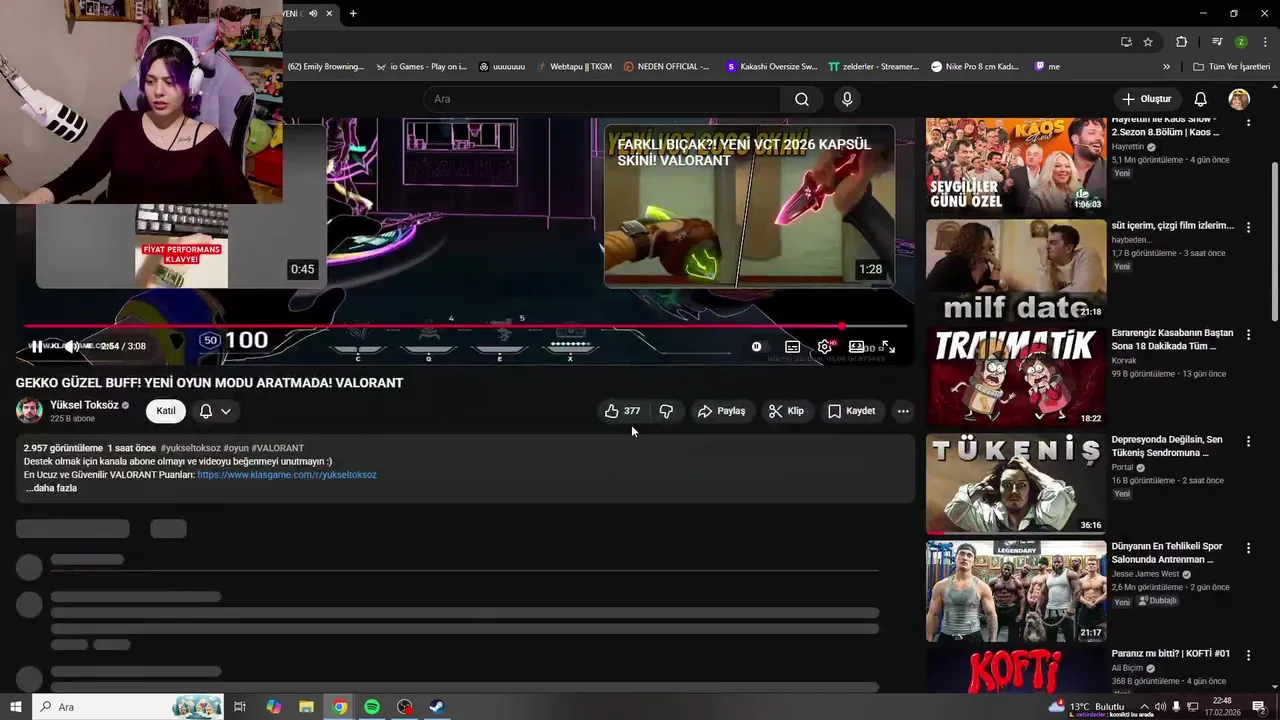
Task: Open Steam from the taskbar
Action: tap(437, 707)
